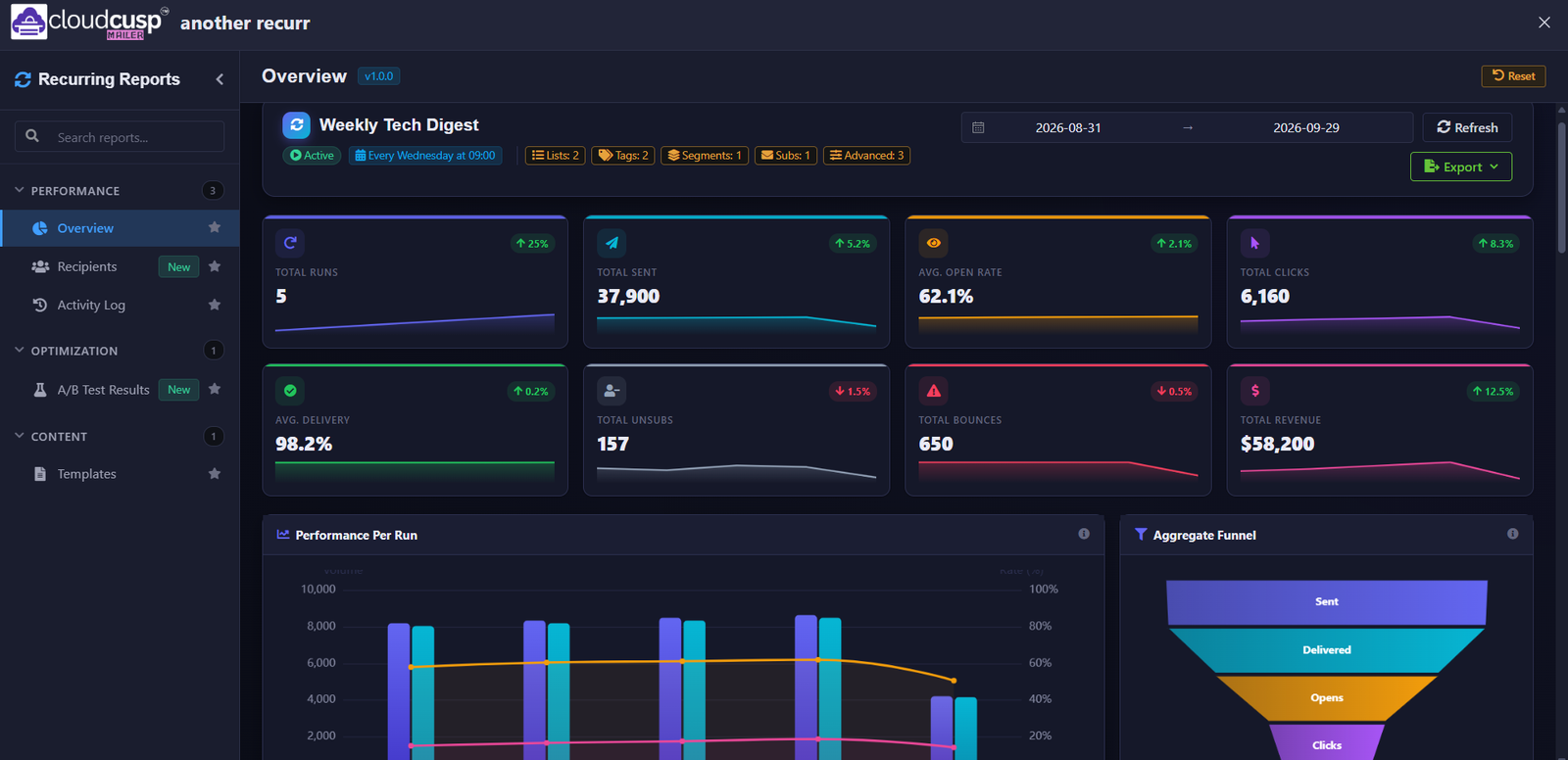1568x760 pixels.
Task: Click the Activity Log history icon
Action: (x=40, y=305)
